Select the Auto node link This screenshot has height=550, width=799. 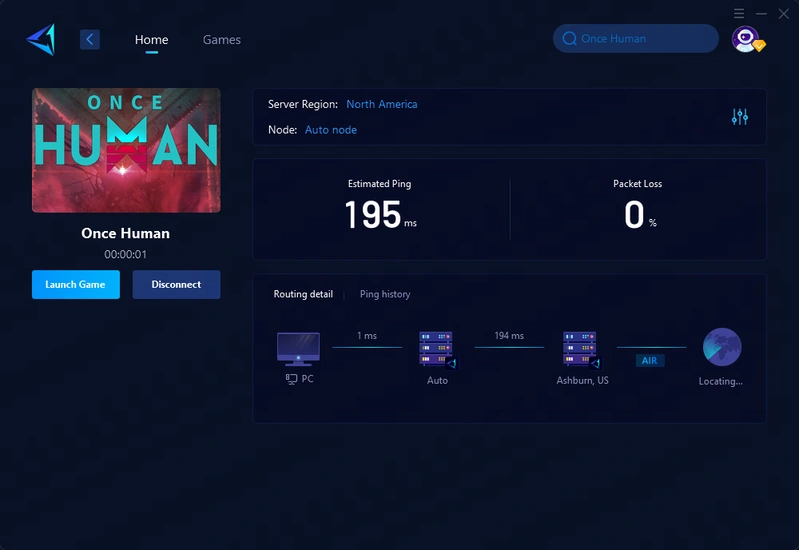coord(331,129)
